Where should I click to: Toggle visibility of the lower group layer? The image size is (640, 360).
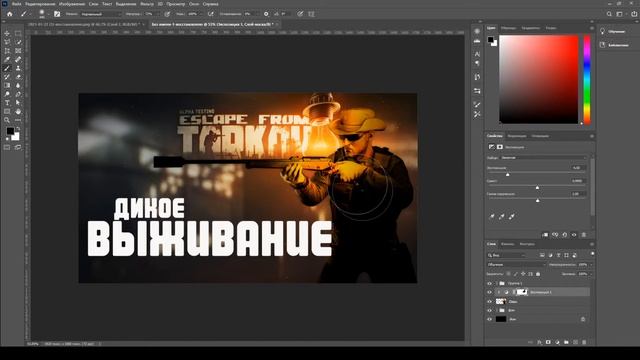tap(489, 311)
